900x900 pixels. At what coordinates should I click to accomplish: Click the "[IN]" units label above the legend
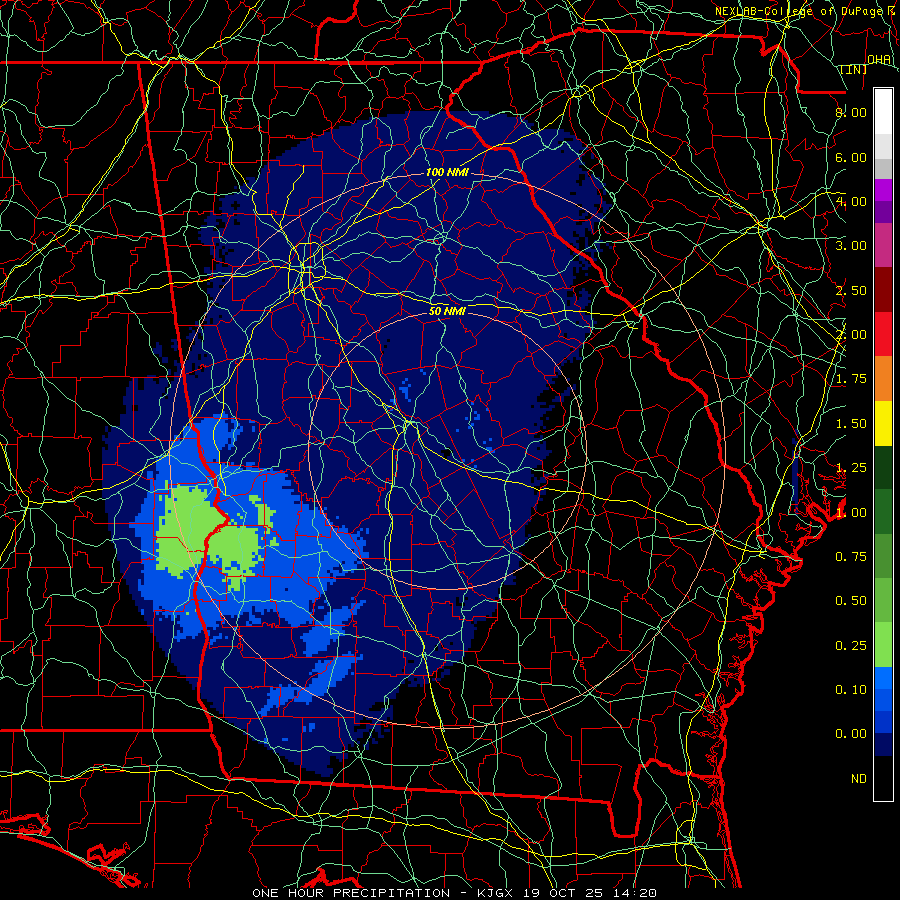[854, 69]
